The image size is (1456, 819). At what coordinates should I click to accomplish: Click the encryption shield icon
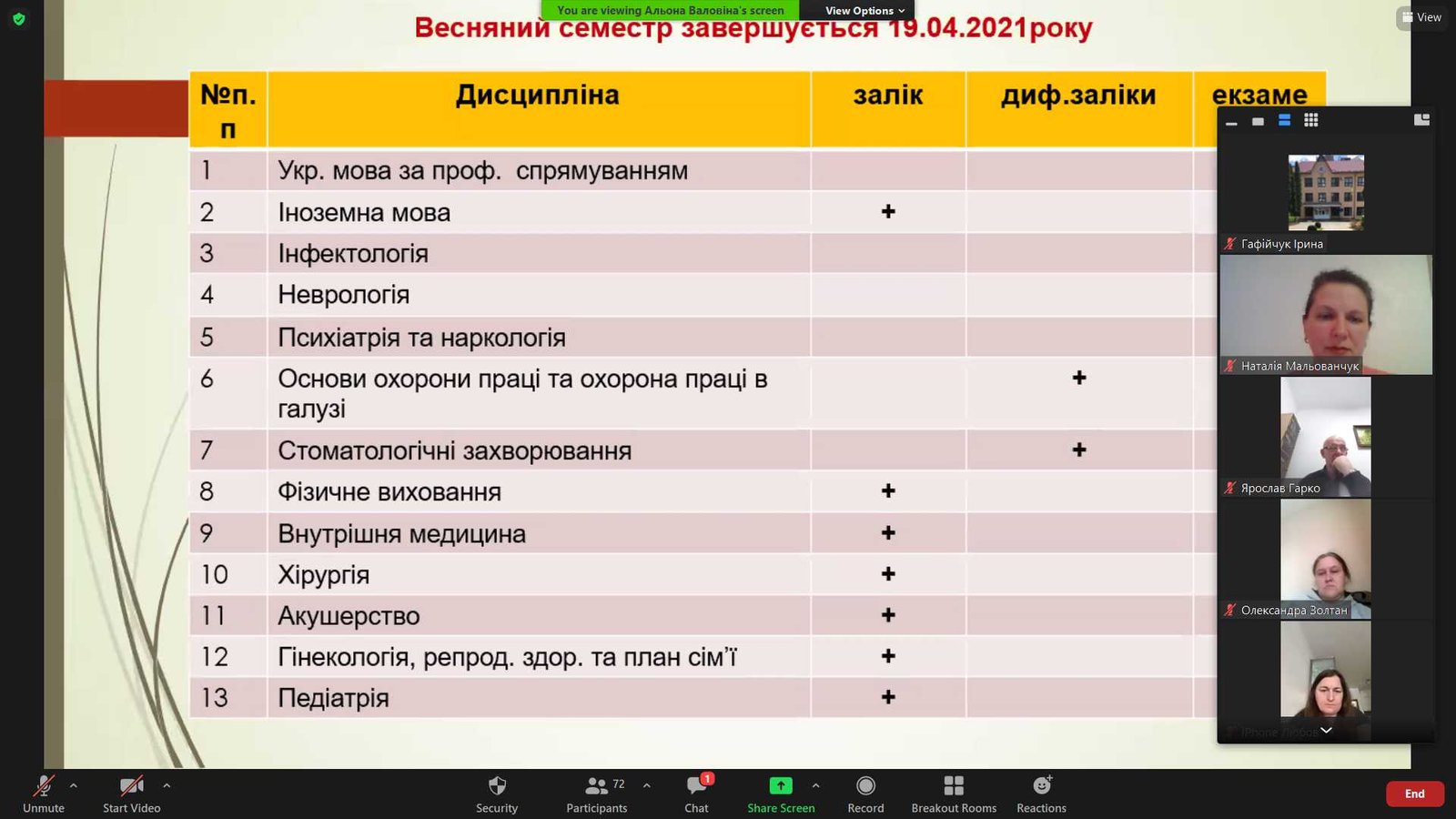(x=19, y=18)
